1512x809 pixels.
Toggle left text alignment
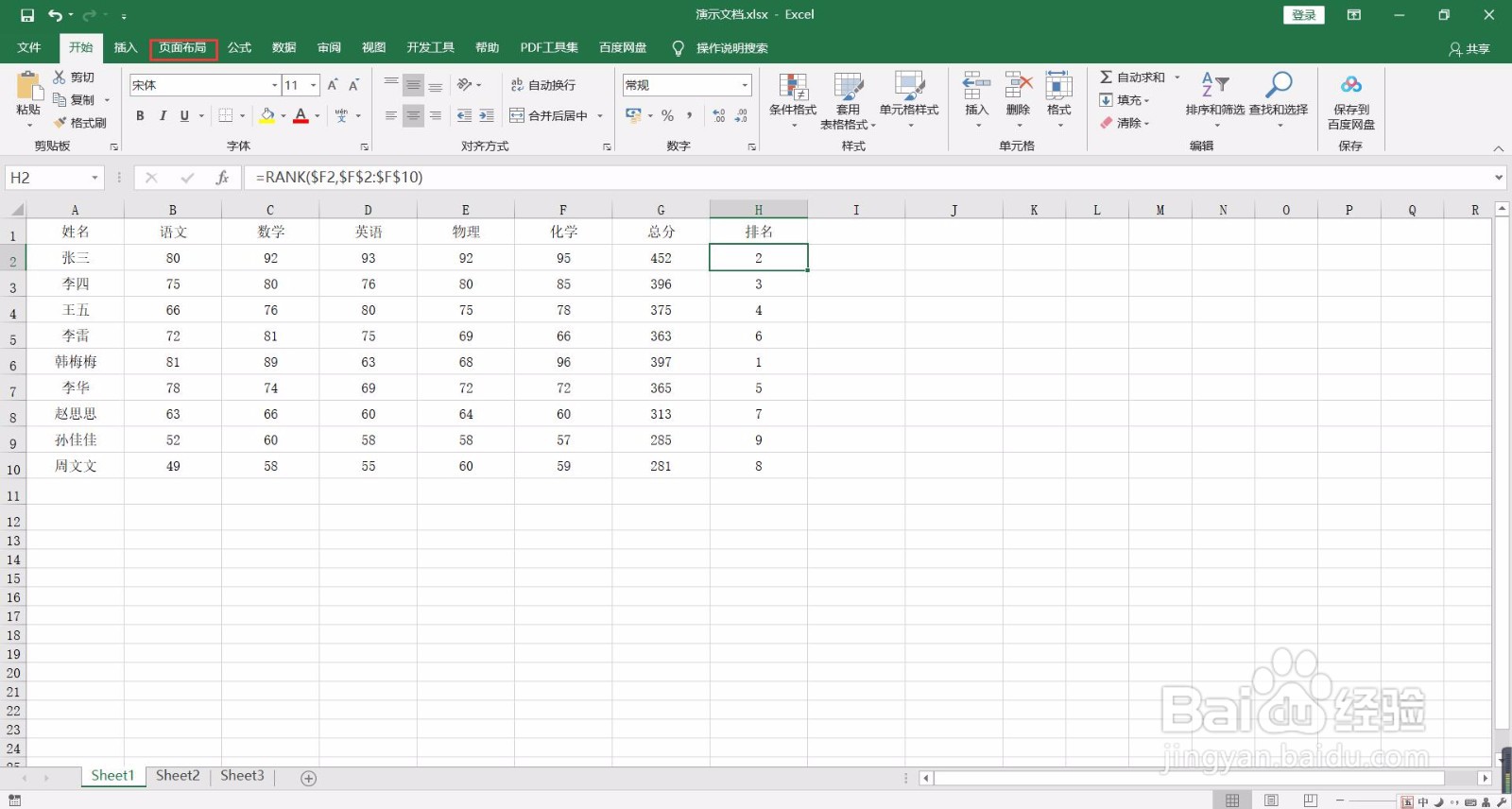pos(390,115)
